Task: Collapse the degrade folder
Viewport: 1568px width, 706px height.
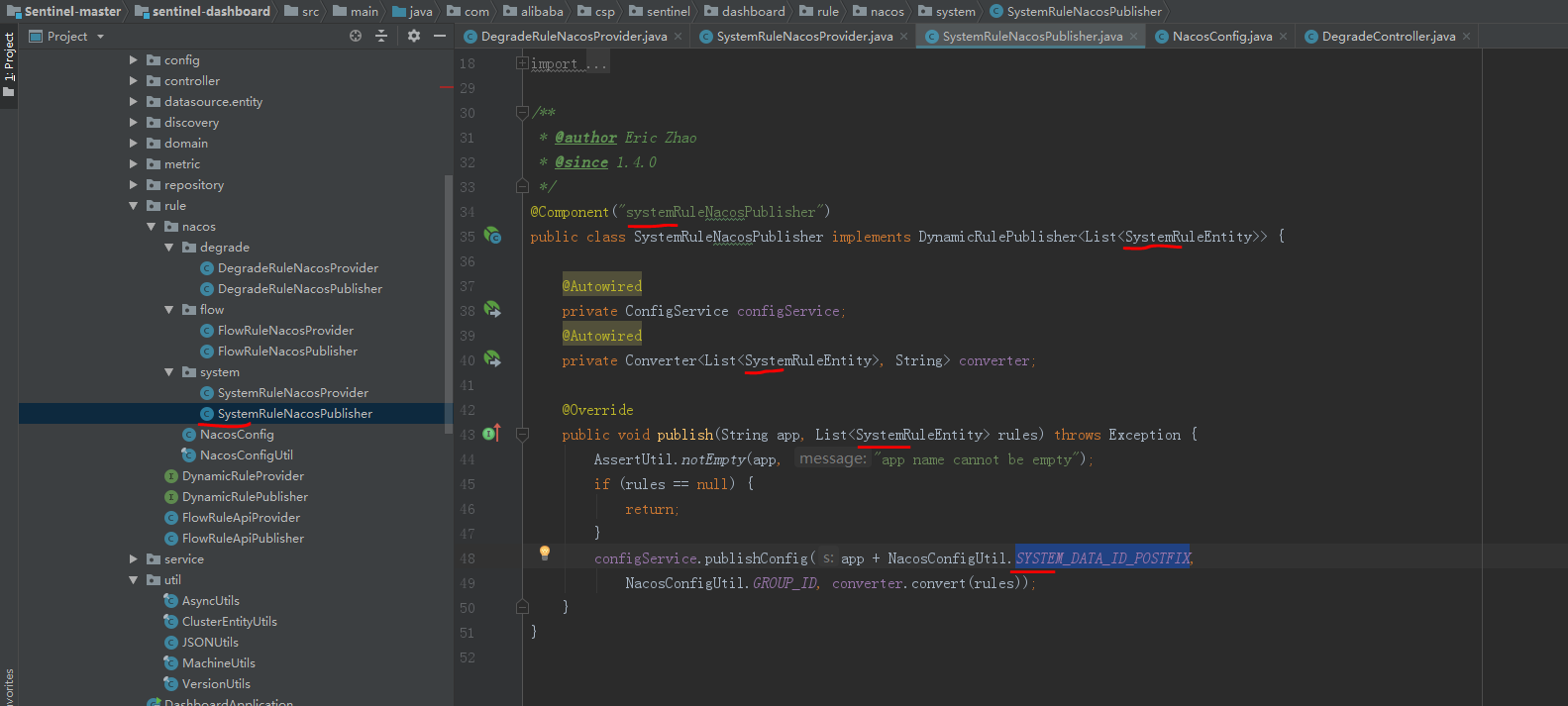Action: 169,248
